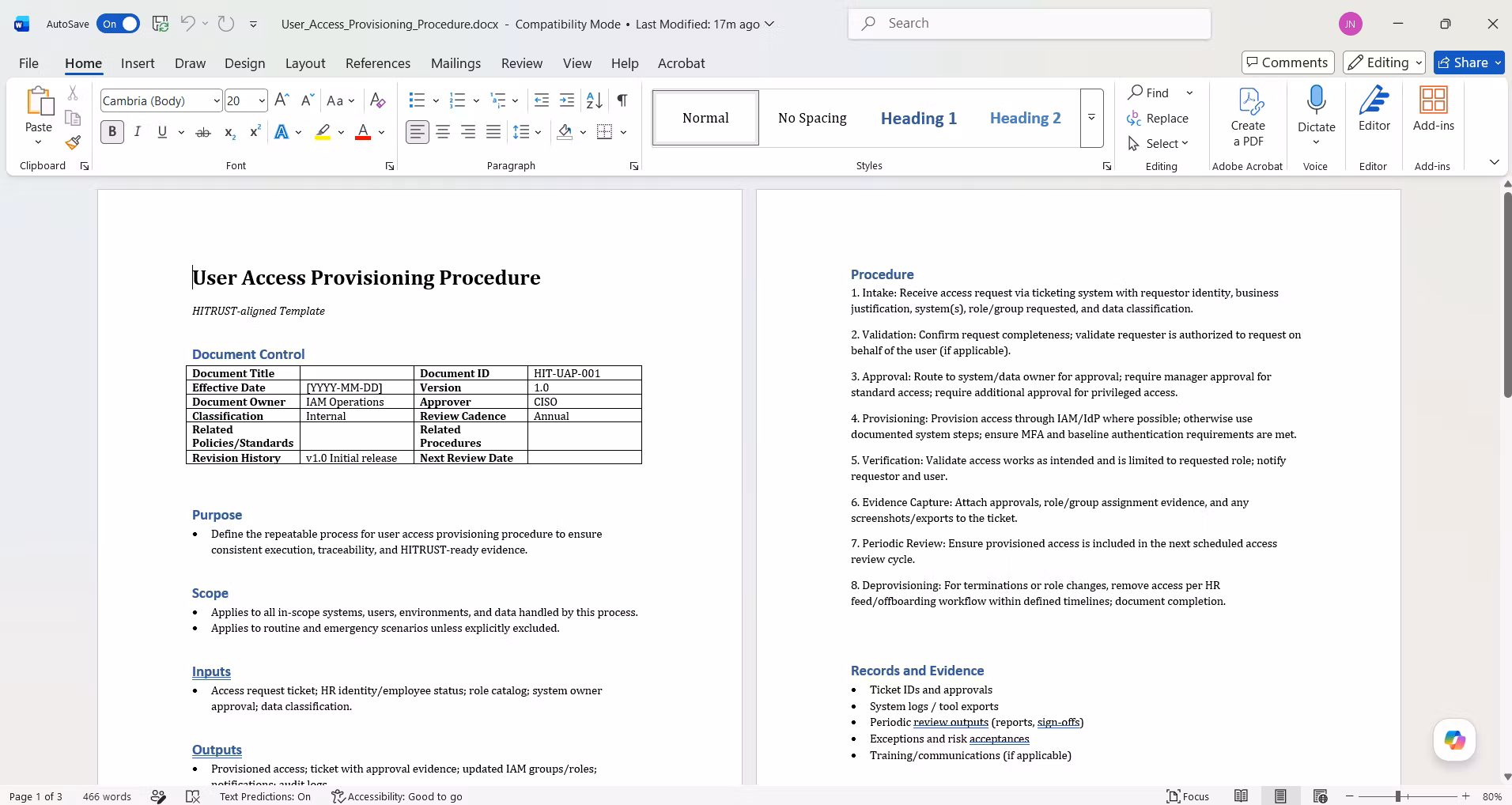Open the Editor pane
Image resolution: width=1512 pixels, height=805 pixels.
coord(1374,108)
